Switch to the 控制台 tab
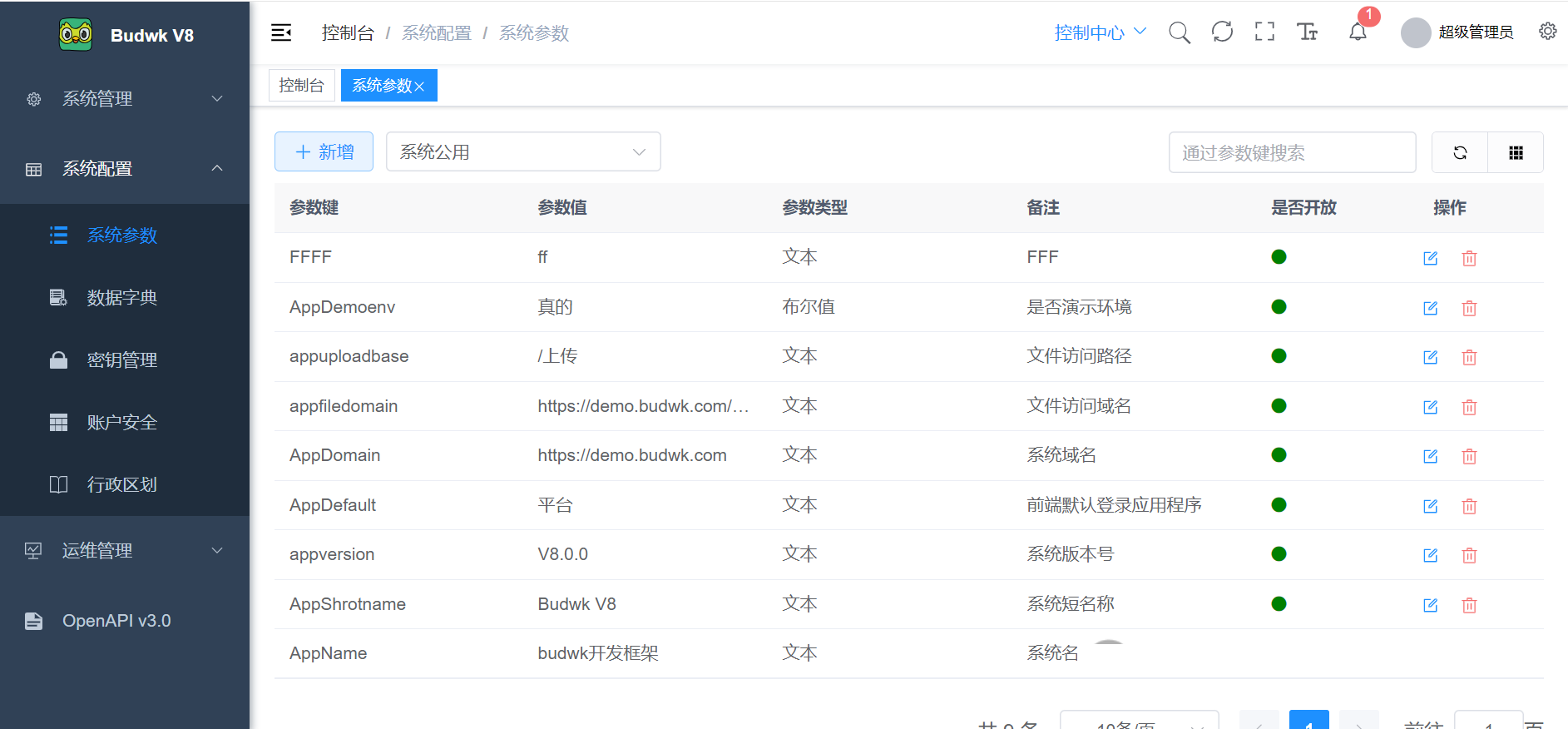 pos(301,86)
